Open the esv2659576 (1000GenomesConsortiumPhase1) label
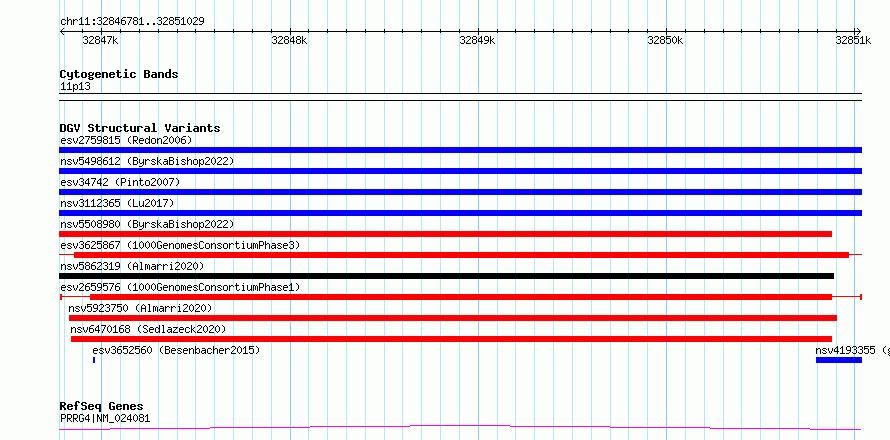The height and width of the screenshot is (440, 890). (180, 287)
